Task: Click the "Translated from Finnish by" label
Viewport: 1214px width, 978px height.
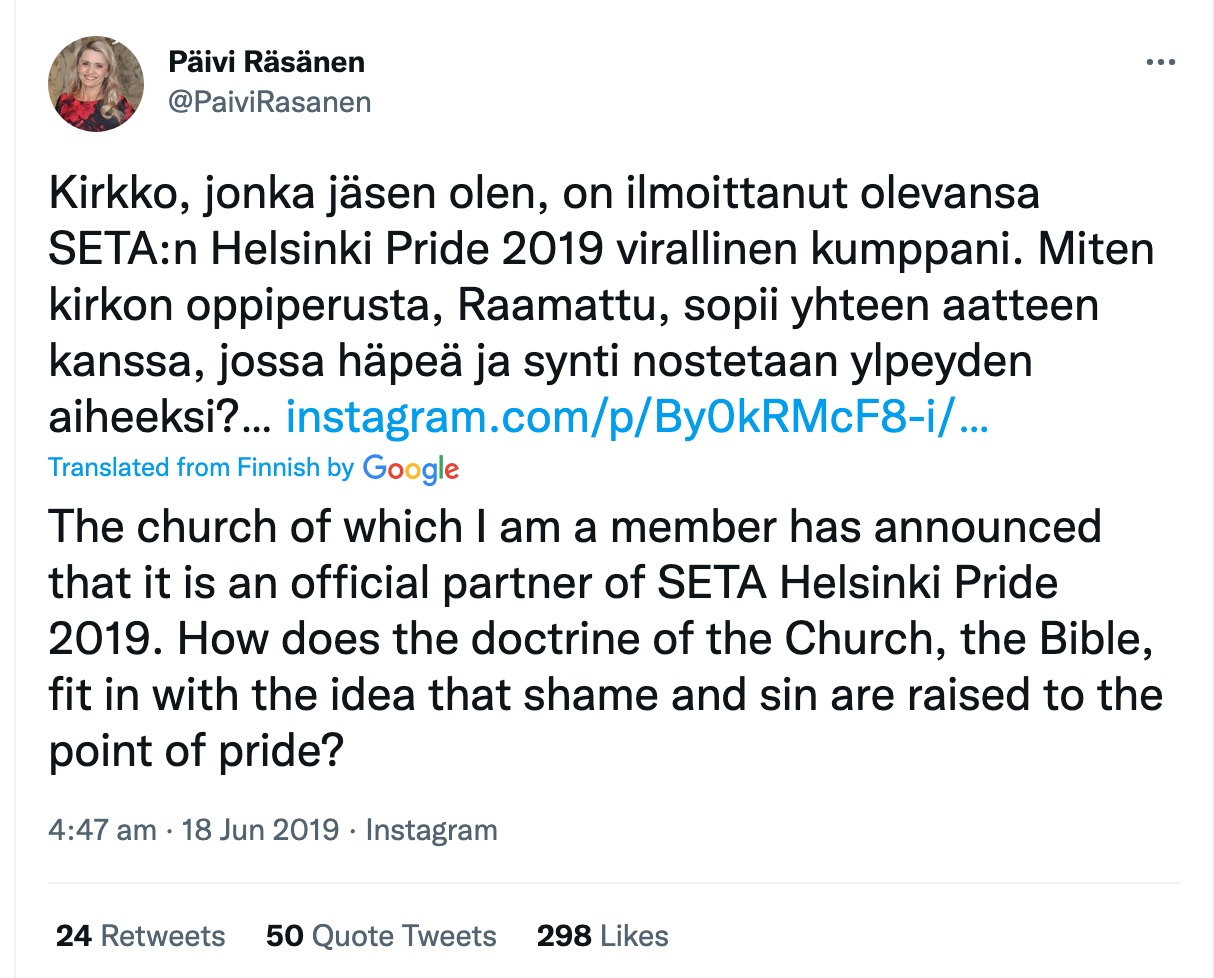Action: click(x=201, y=468)
